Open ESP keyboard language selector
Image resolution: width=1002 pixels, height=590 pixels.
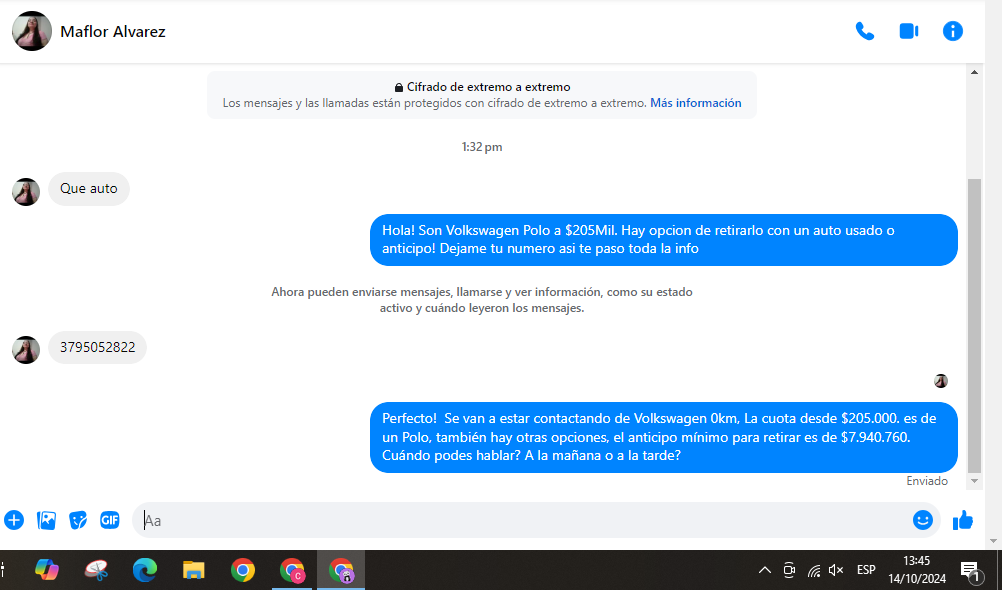[866, 570]
